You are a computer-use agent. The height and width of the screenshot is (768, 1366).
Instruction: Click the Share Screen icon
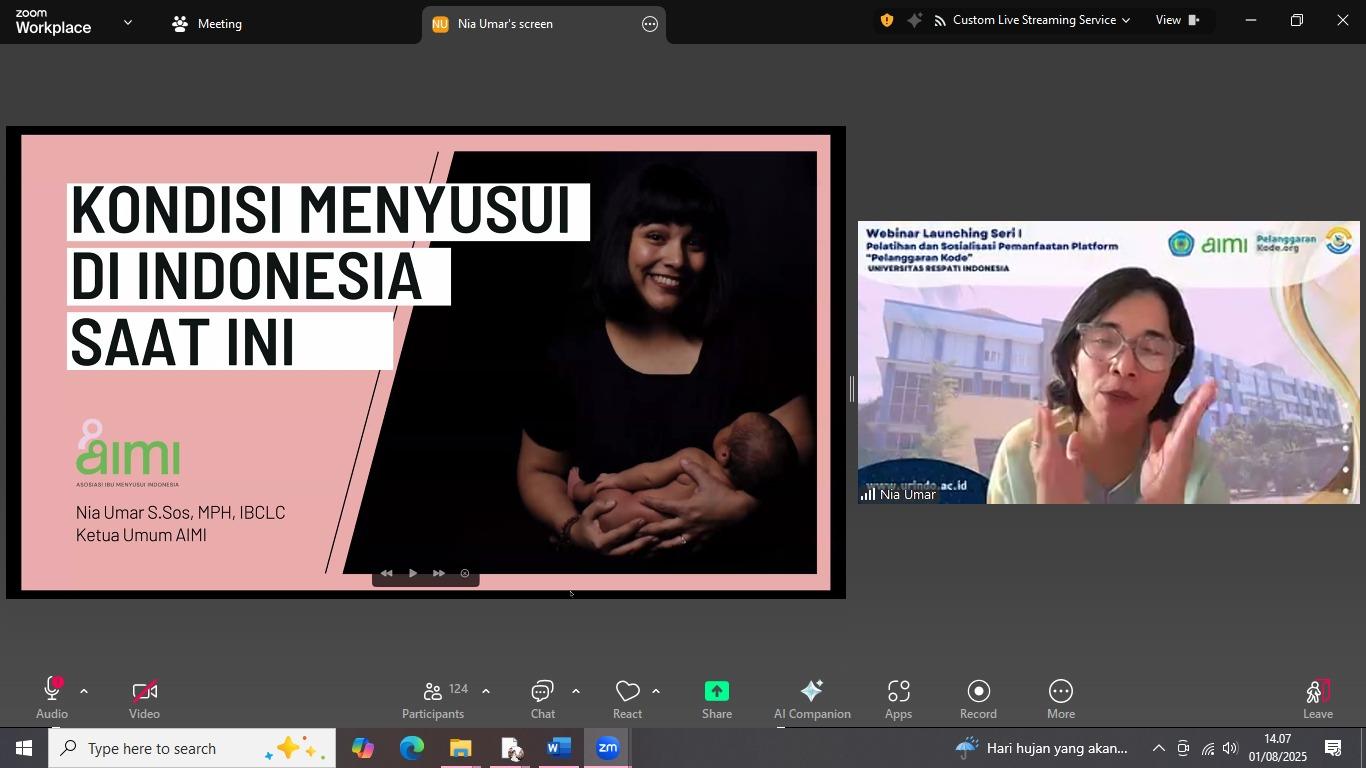point(716,697)
